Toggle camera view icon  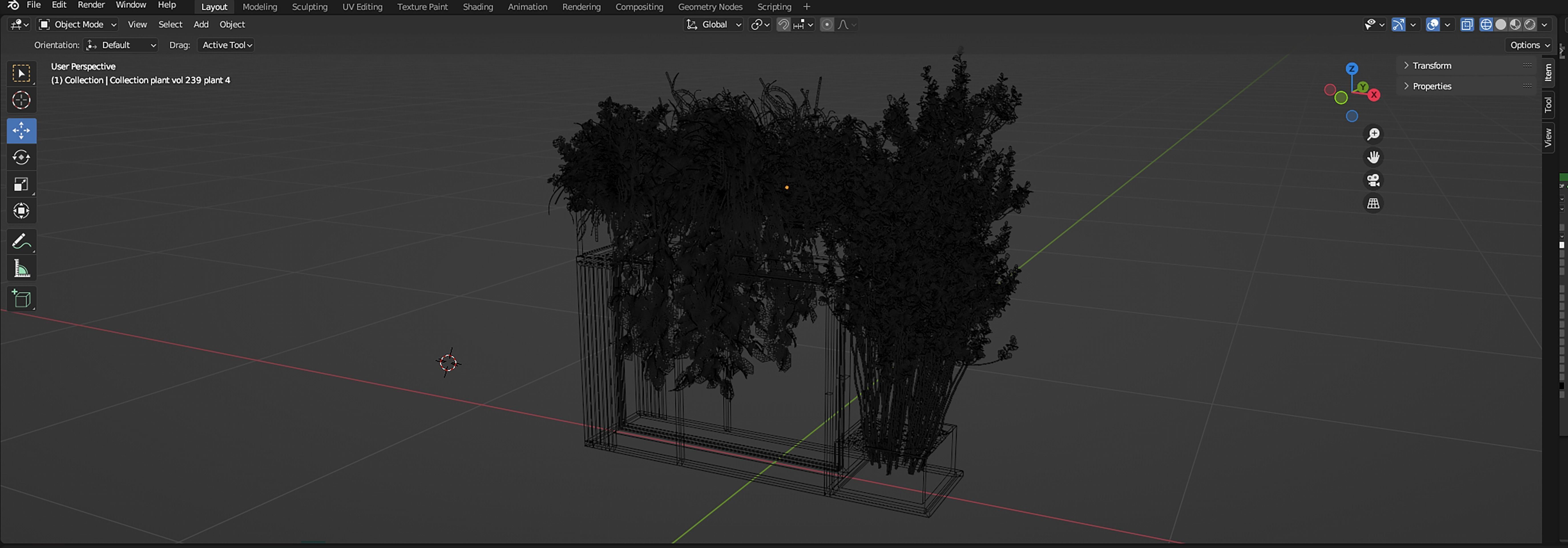pos(1373,180)
